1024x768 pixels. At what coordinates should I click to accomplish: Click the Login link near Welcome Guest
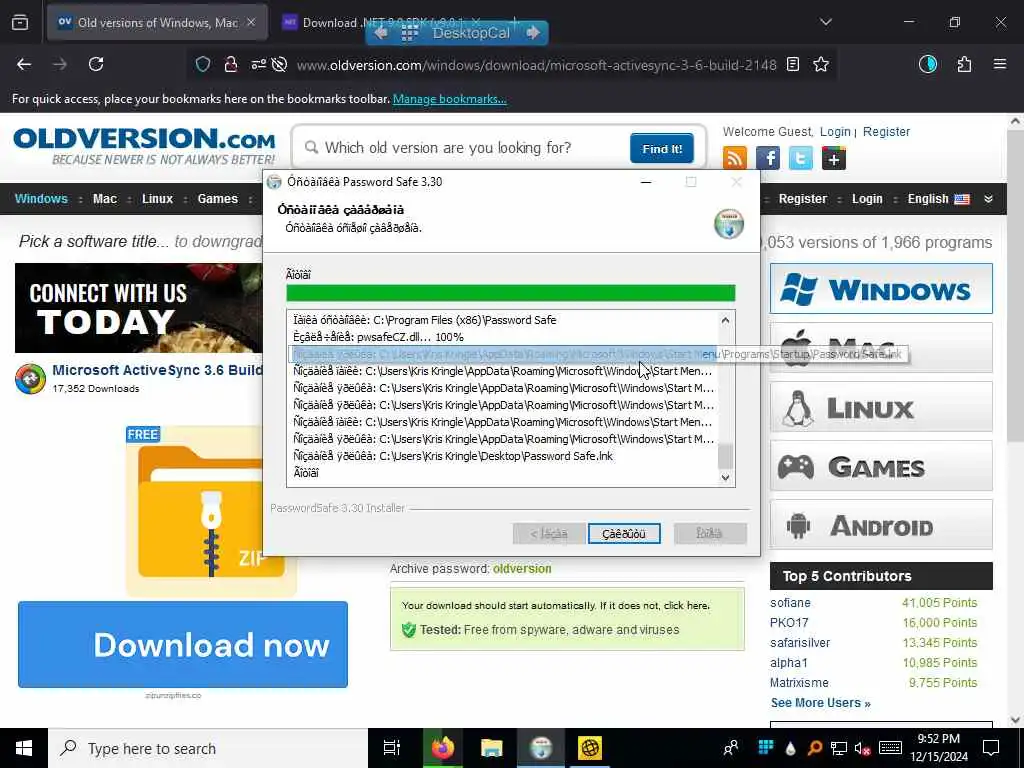835,131
